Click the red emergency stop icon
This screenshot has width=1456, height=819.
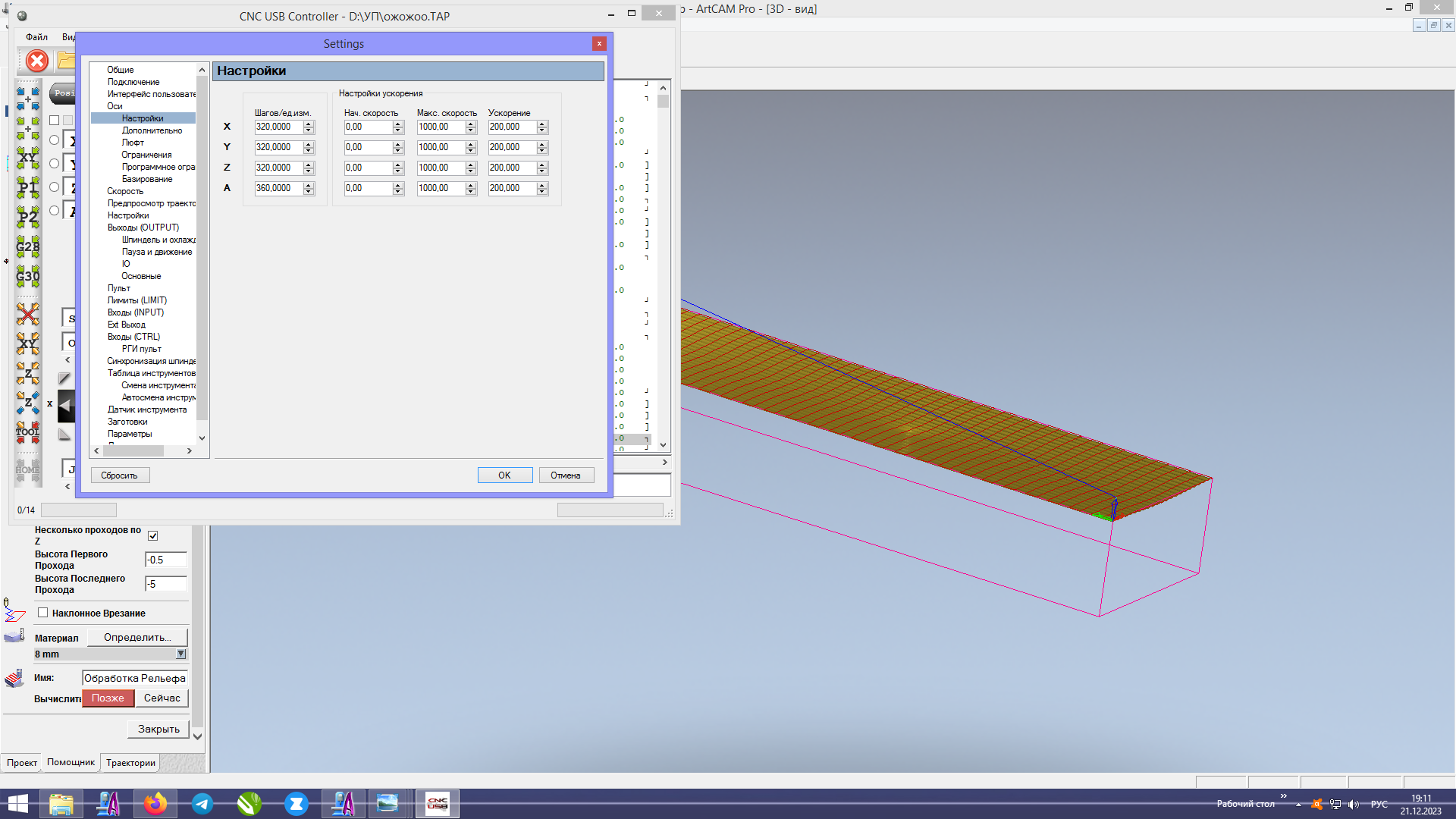36,61
